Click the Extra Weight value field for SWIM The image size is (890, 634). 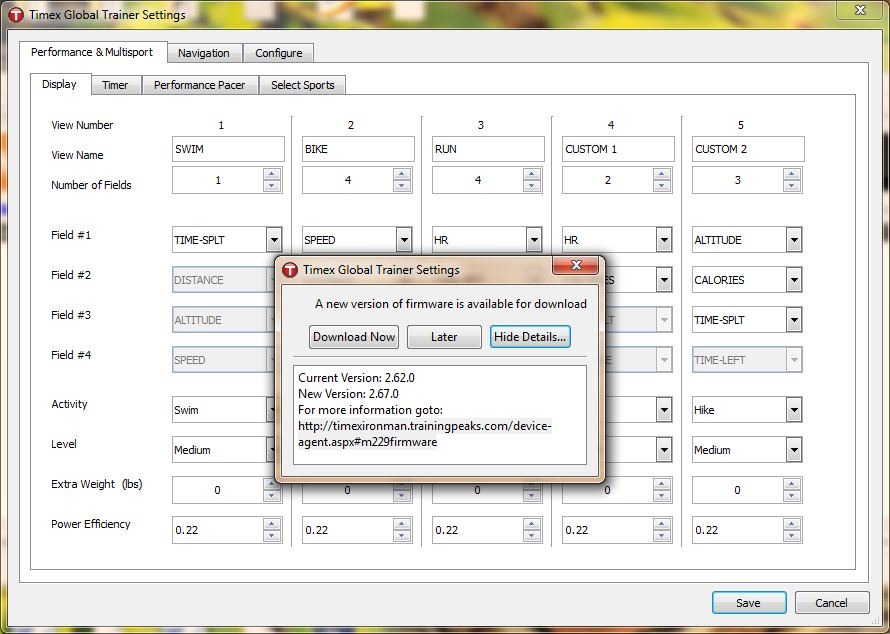pyautogui.click(x=217, y=490)
